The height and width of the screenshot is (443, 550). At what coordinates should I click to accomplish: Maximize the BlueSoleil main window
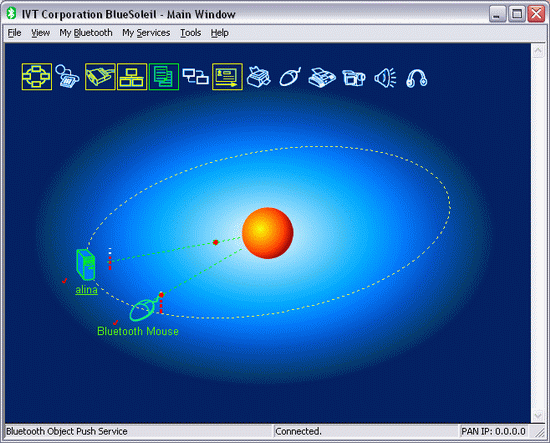(x=517, y=14)
